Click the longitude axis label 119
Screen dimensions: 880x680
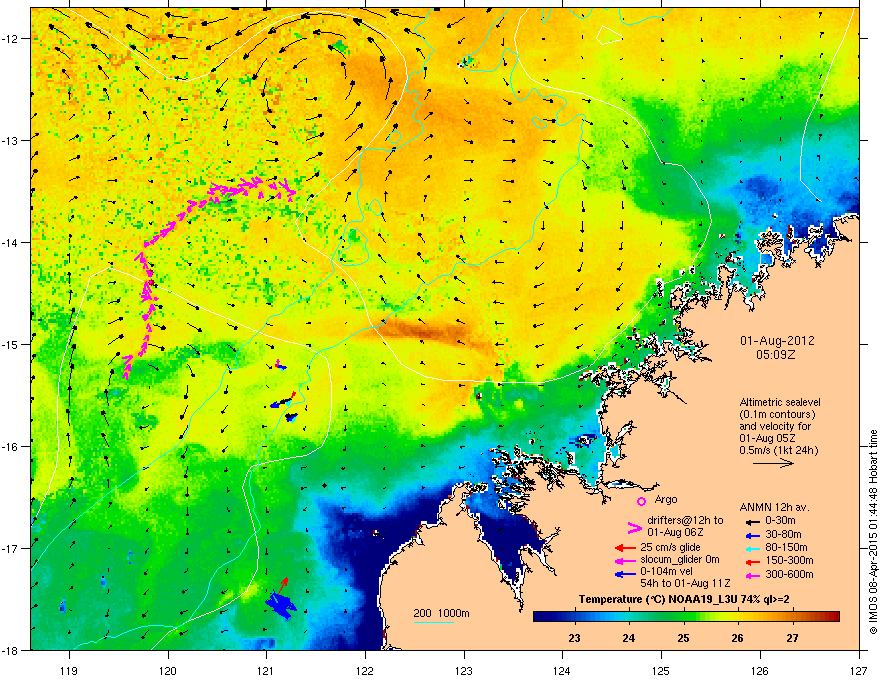click(x=69, y=670)
